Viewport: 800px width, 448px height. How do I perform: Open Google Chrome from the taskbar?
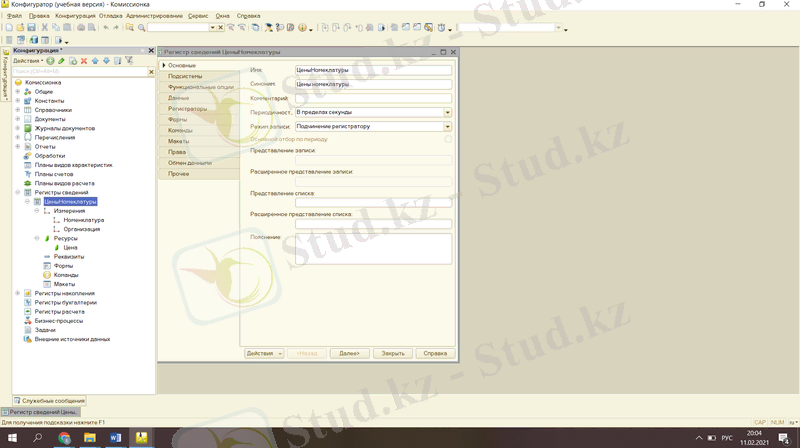64,437
